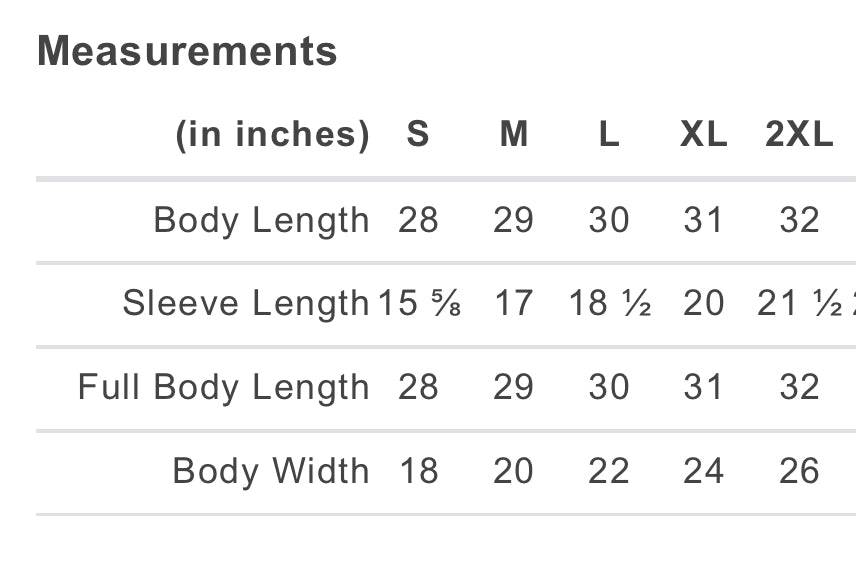The height and width of the screenshot is (570, 856).
Task: Select the S size column header
Action: tap(418, 135)
